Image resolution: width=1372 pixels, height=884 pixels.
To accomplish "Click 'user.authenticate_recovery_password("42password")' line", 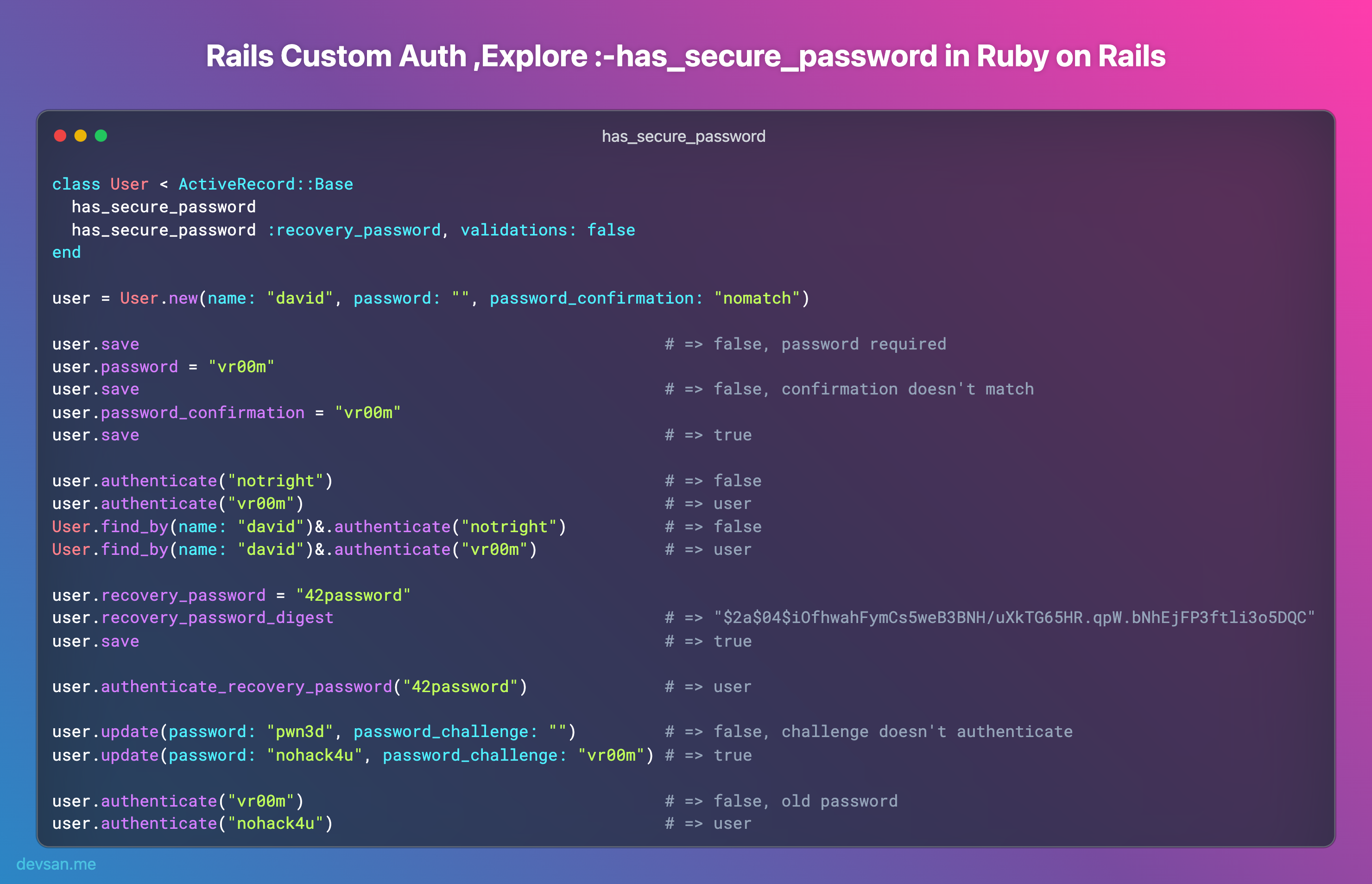I will pos(290,687).
